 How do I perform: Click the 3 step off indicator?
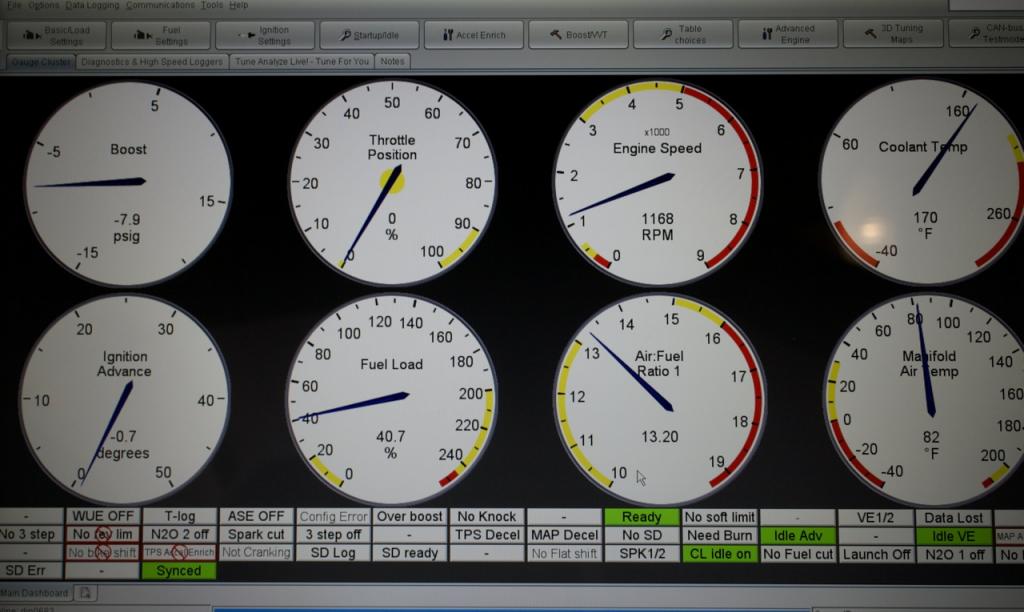(333, 534)
